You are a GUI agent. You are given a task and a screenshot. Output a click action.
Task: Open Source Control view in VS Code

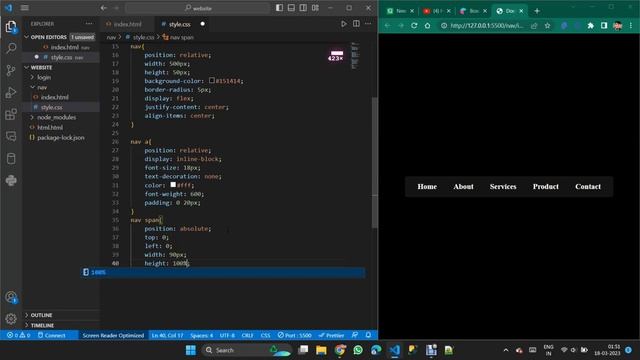[x=11, y=71]
